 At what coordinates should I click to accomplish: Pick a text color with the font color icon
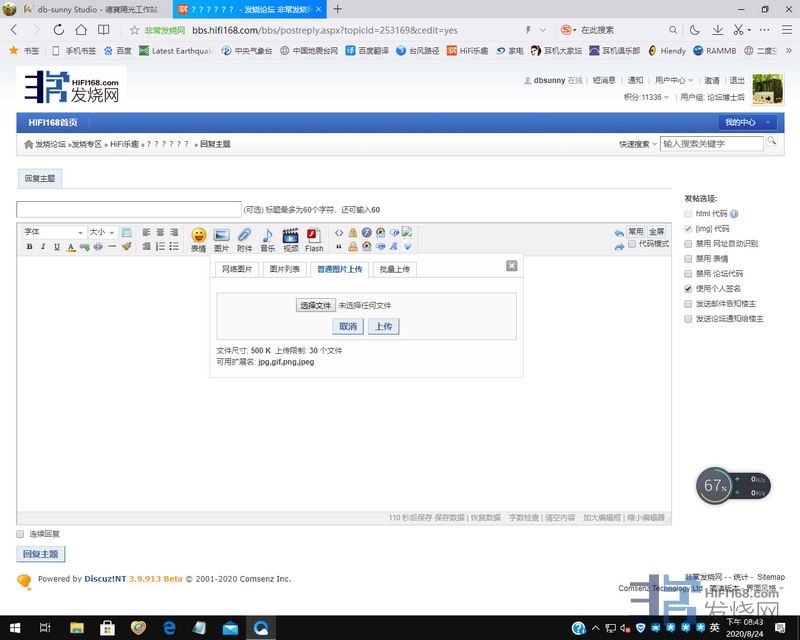71,247
